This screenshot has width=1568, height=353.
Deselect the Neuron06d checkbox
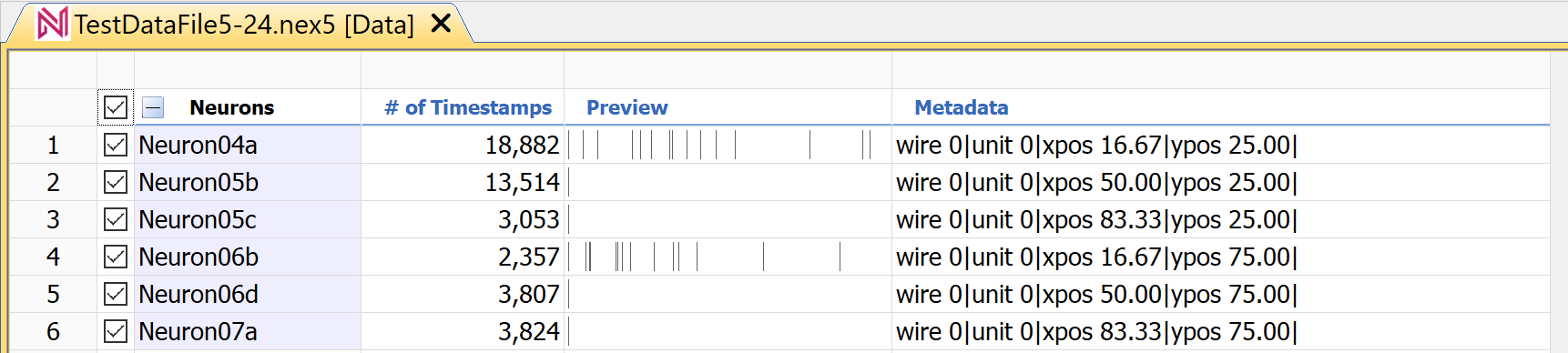pos(116,294)
